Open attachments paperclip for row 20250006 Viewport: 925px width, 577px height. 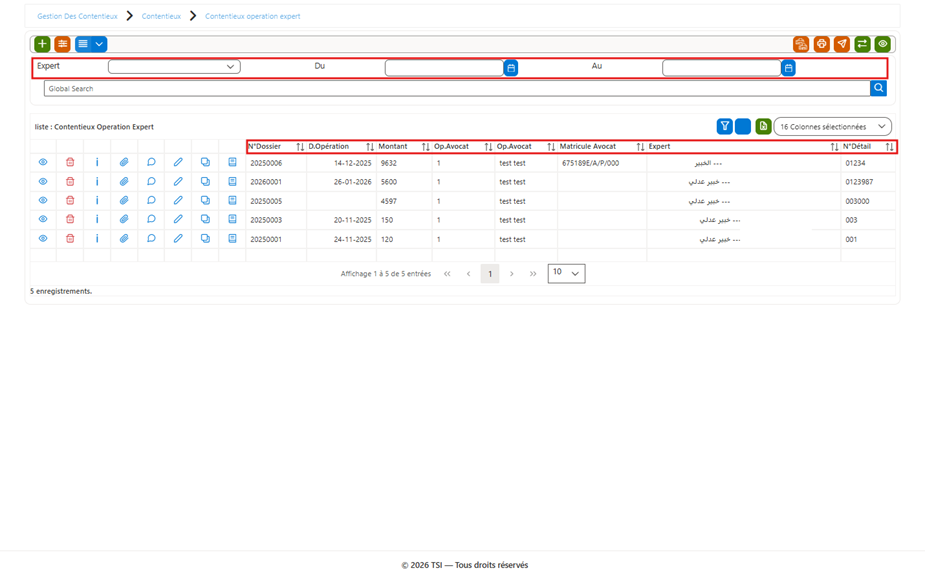(124, 162)
